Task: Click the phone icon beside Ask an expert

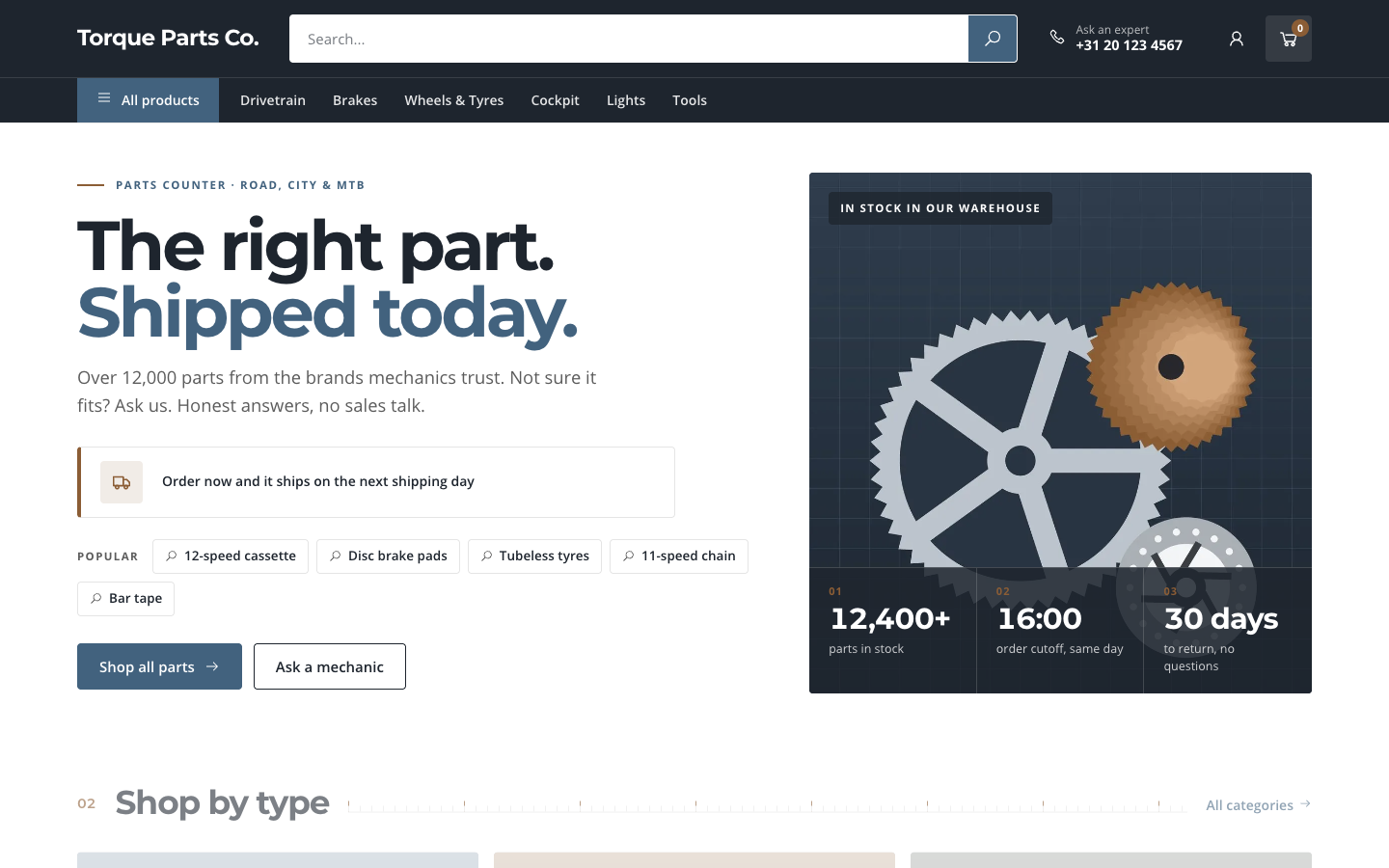Action: point(1057,38)
